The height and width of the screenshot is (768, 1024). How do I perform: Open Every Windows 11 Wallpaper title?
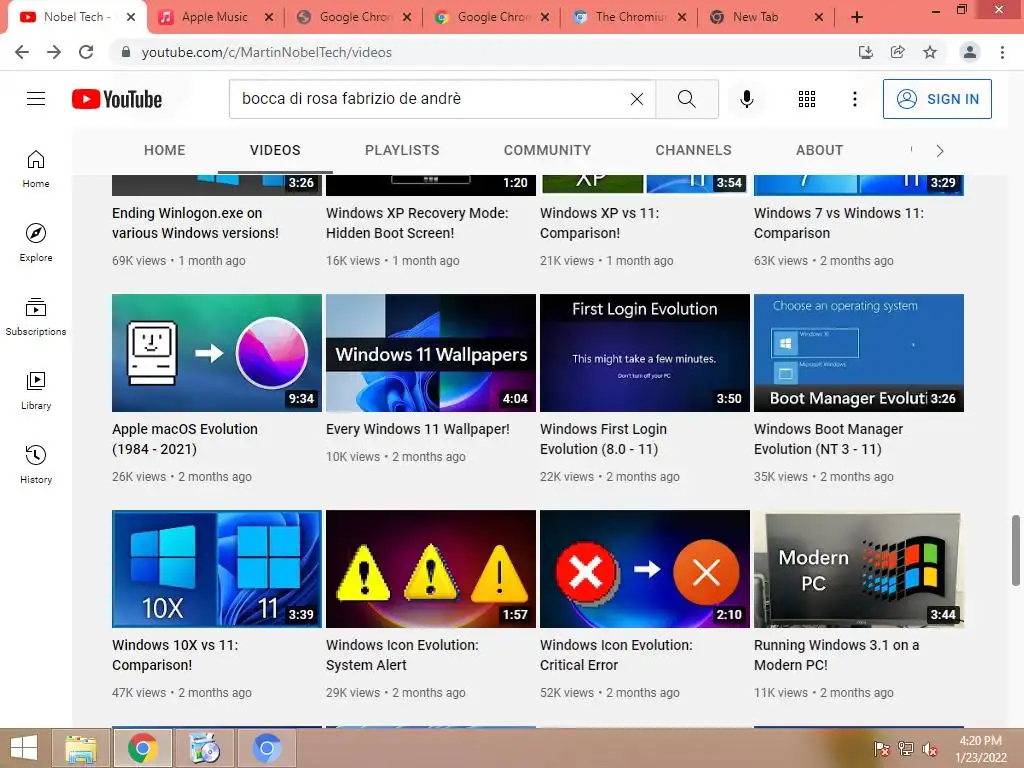[418, 429]
